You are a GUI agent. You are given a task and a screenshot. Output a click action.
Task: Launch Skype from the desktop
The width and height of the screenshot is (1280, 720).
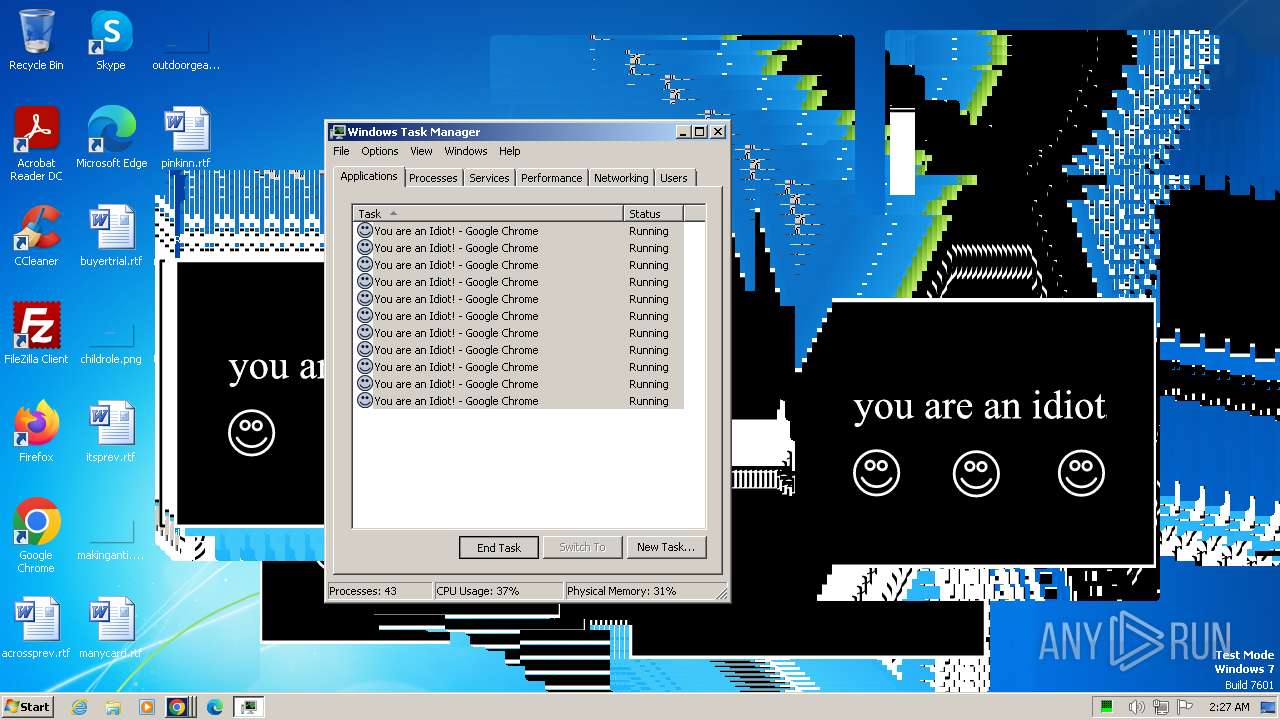110,41
